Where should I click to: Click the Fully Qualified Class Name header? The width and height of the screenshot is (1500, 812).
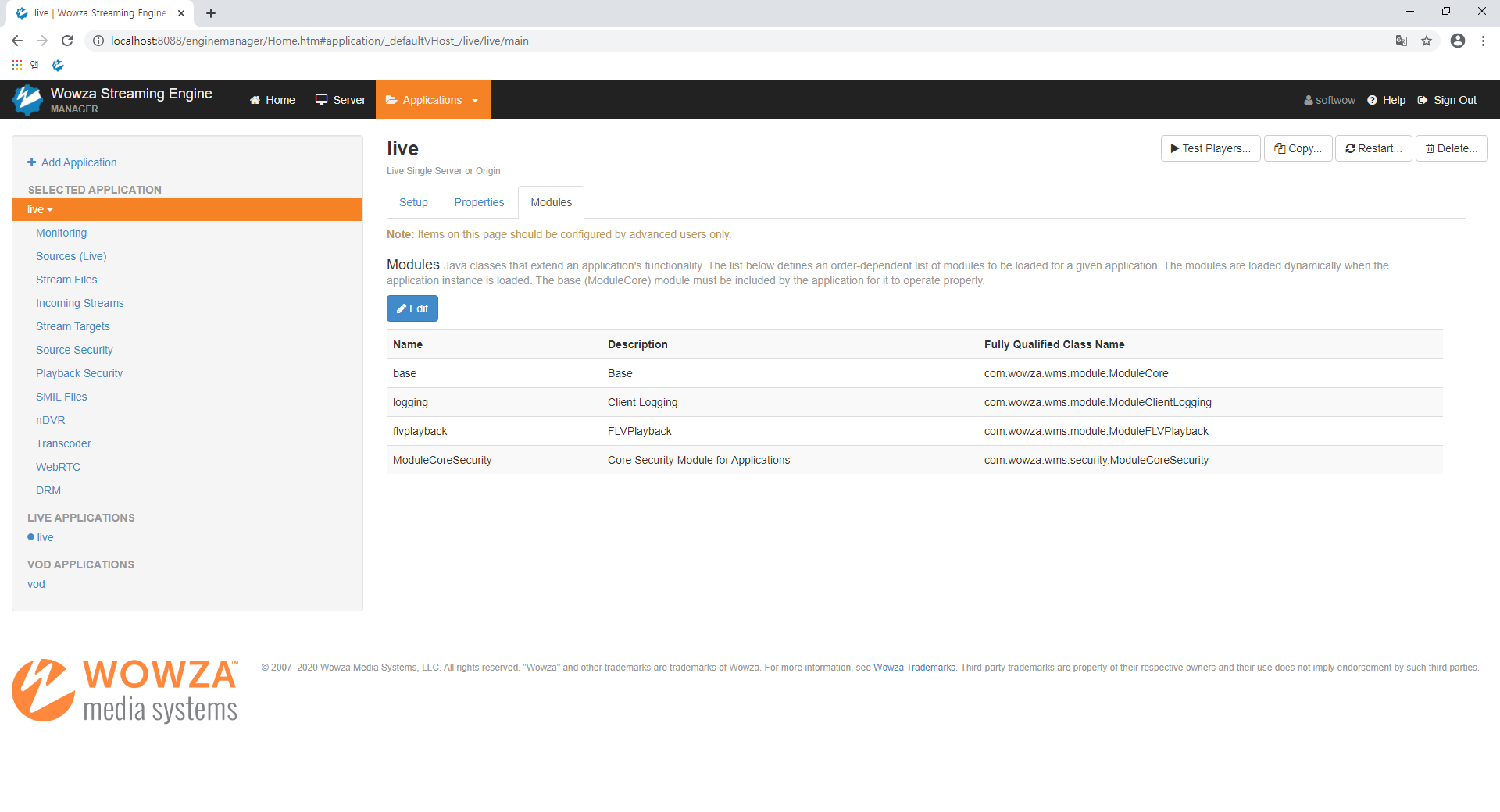pos(1055,344)
